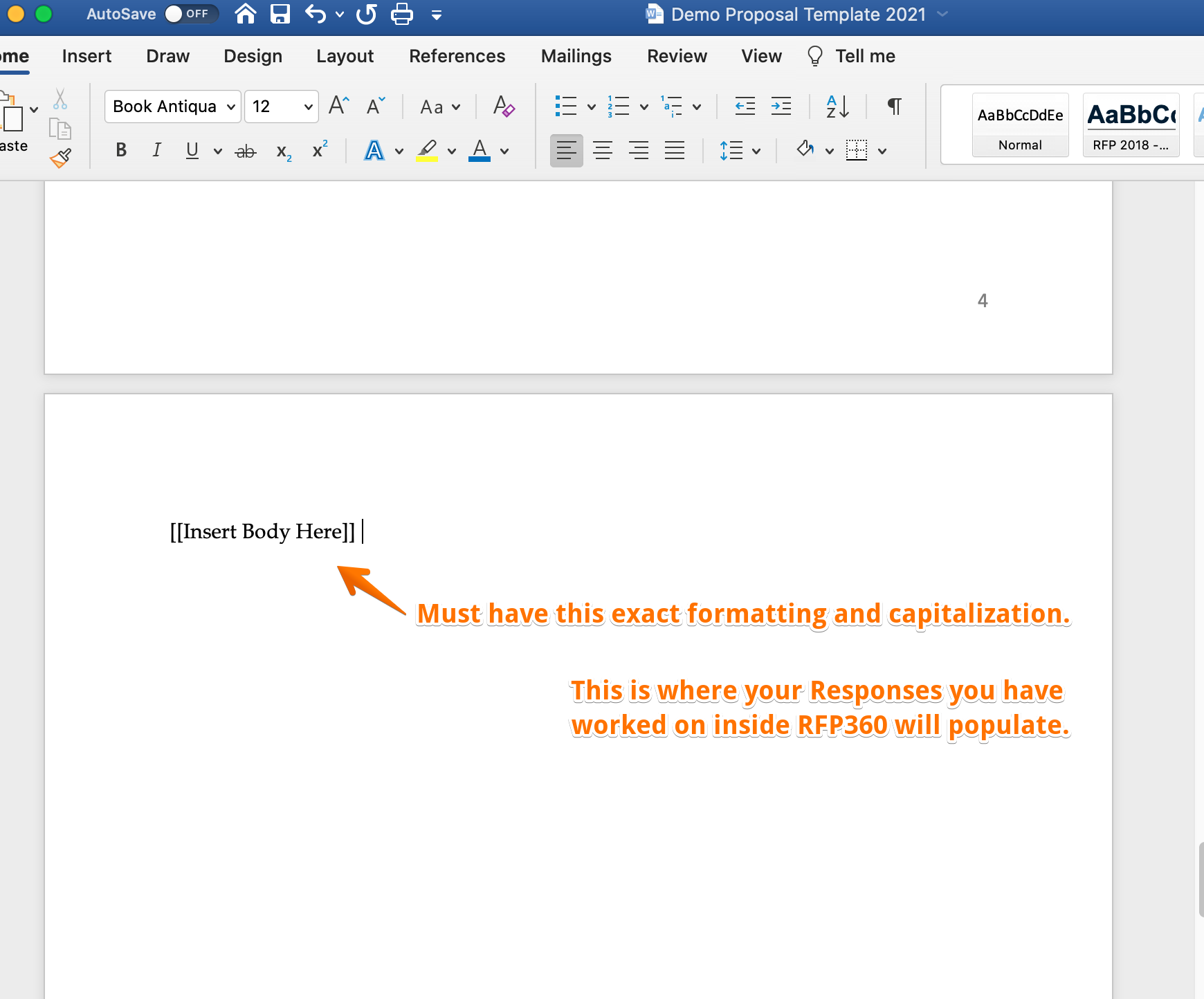
Task: Toggle bold formatting
Action: pyautogui.click(x=121, y=150)
